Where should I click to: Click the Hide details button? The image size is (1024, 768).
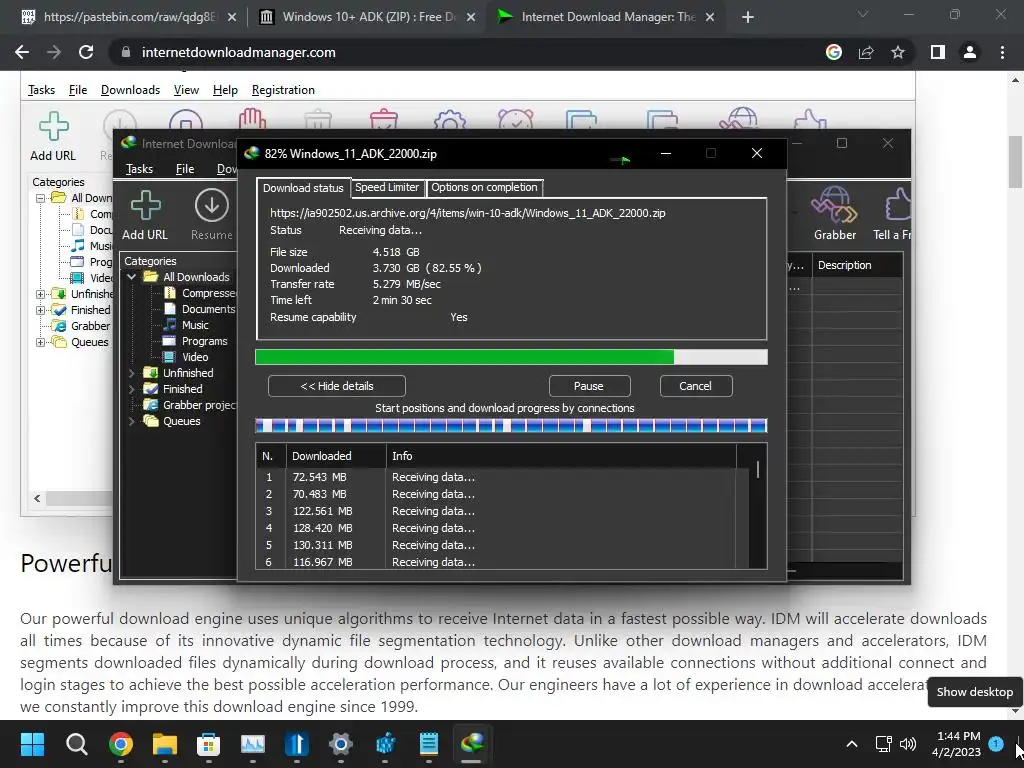pyautogui.click(x=336, y=386)
